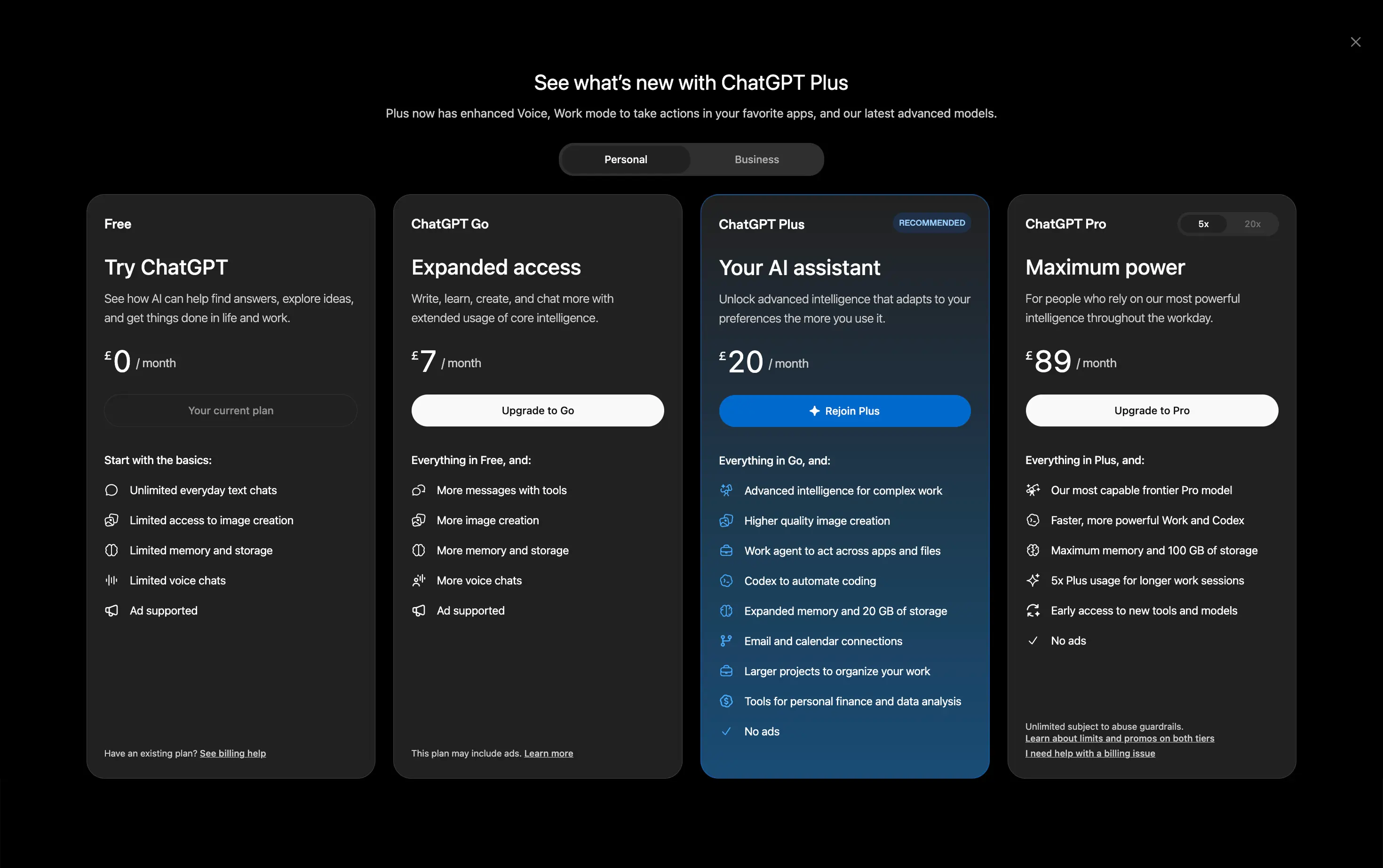Close the pricing dialog with the X
The width and height of the screenshot is (1383, 868).
[1355, 42]
